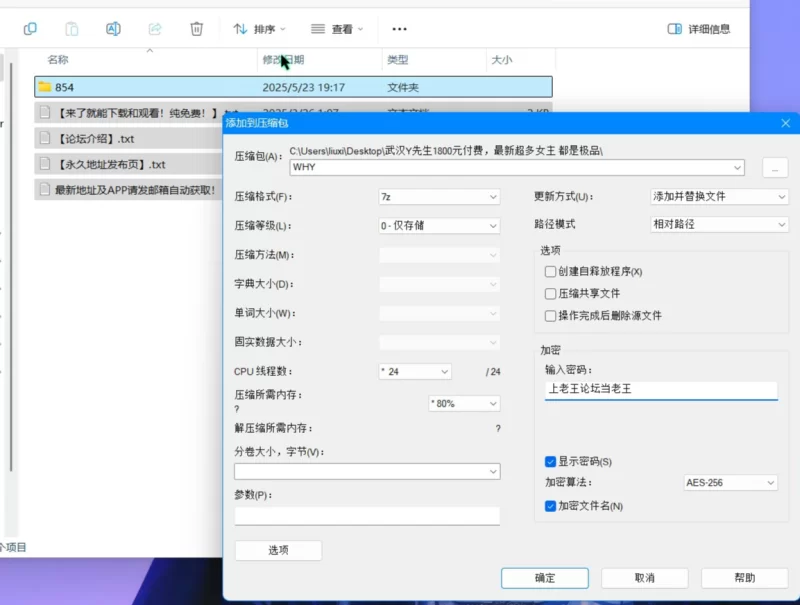The width and height of the screenshot is (800, 605).
Task: Click the 参数 parameters input field
Action: [x=367, y=516]
